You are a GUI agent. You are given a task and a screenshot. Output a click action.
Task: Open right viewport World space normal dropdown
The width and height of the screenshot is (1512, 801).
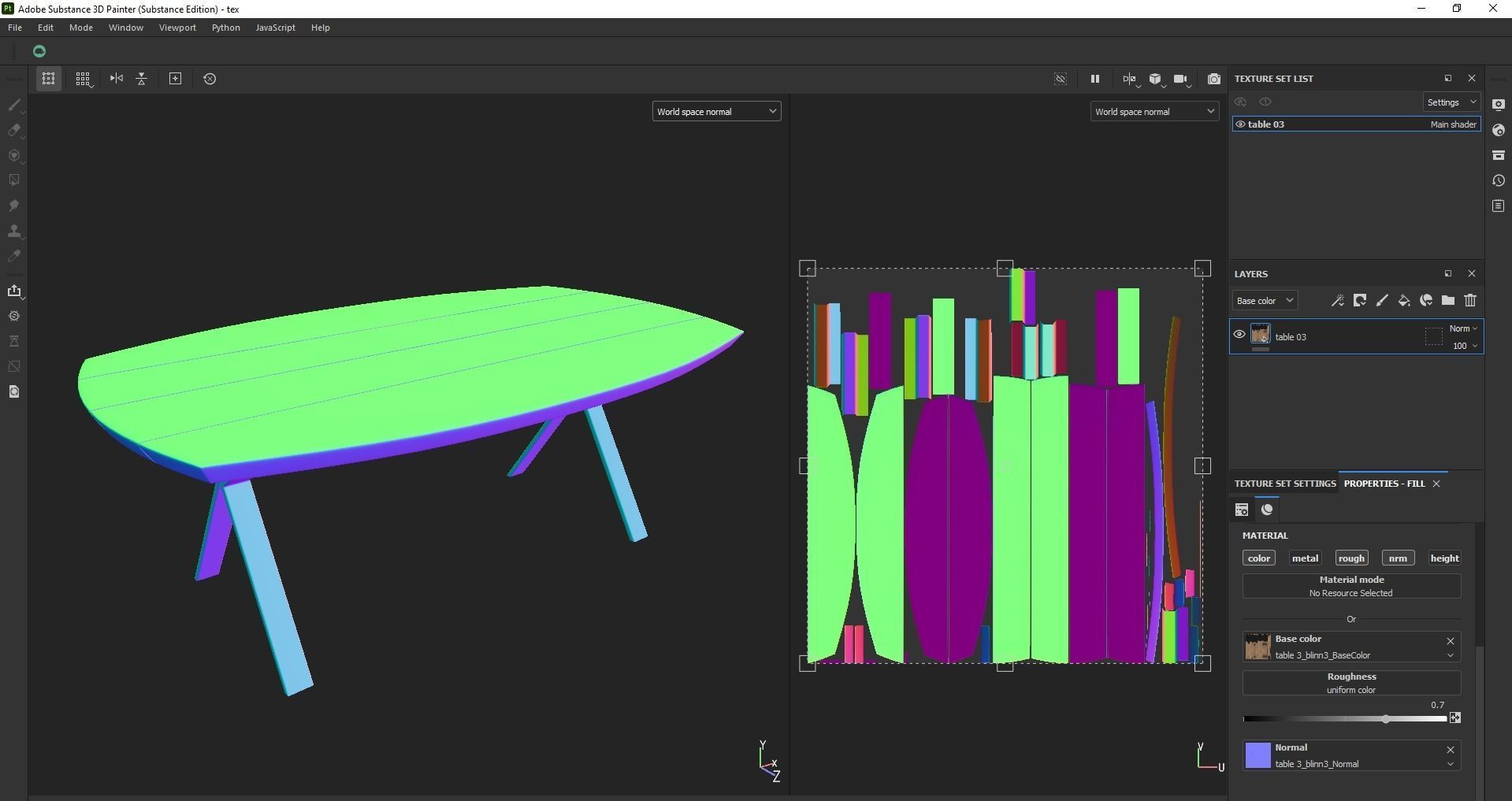(1154, 112)
